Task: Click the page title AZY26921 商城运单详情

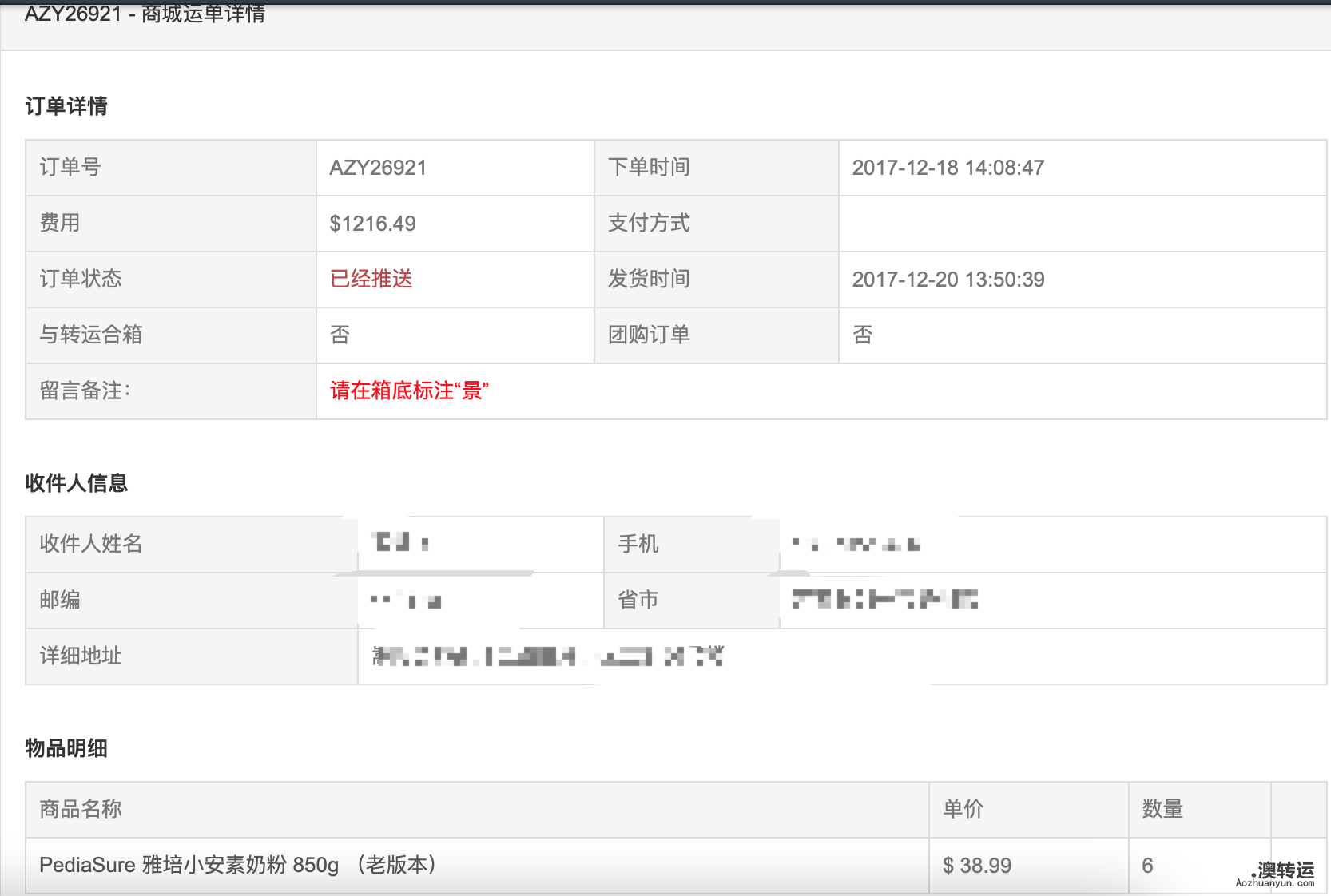Action: 145,14
